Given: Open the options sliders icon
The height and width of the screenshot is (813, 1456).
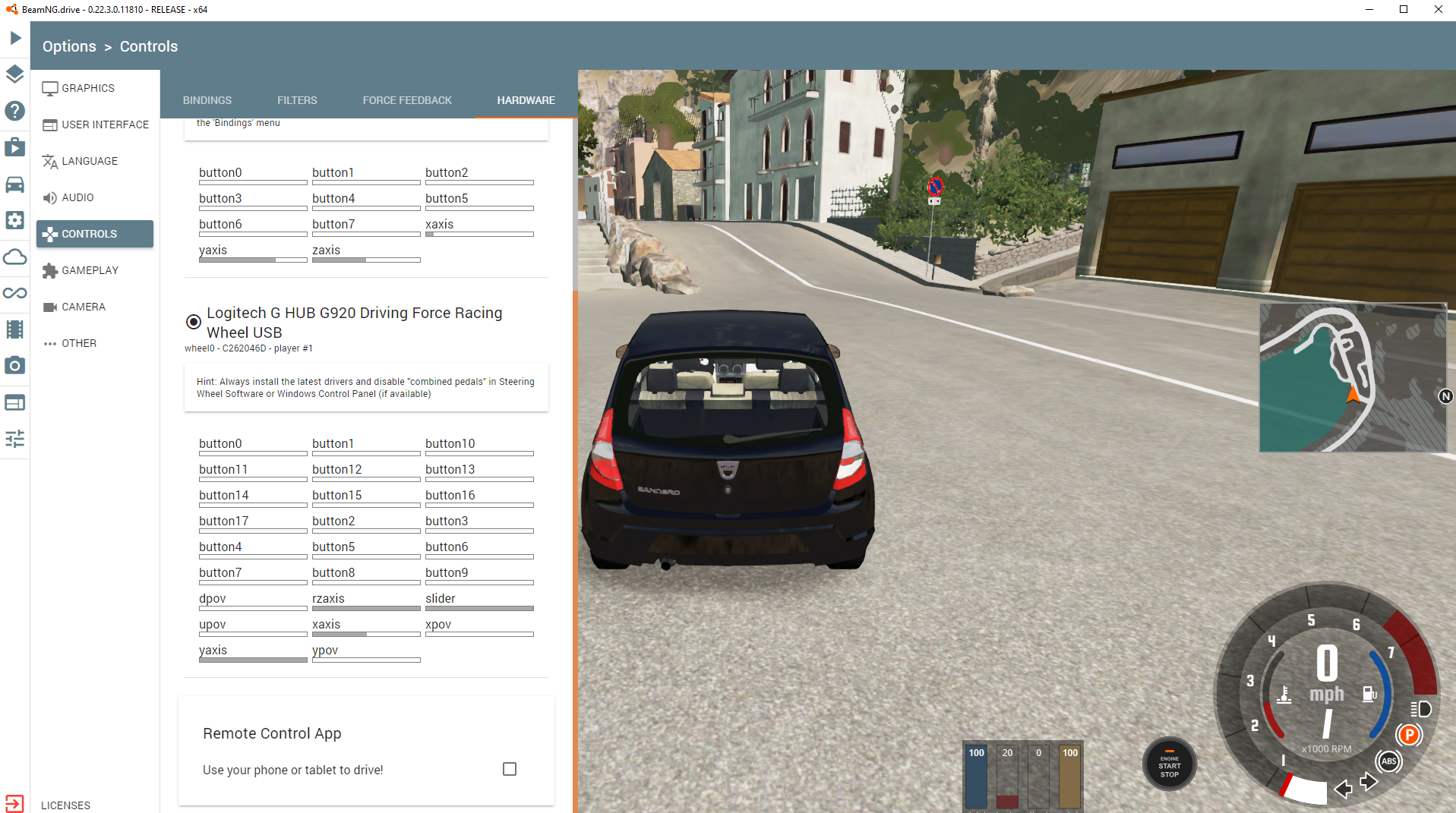Looking at the screenshot, I should (x=15, y=439).
